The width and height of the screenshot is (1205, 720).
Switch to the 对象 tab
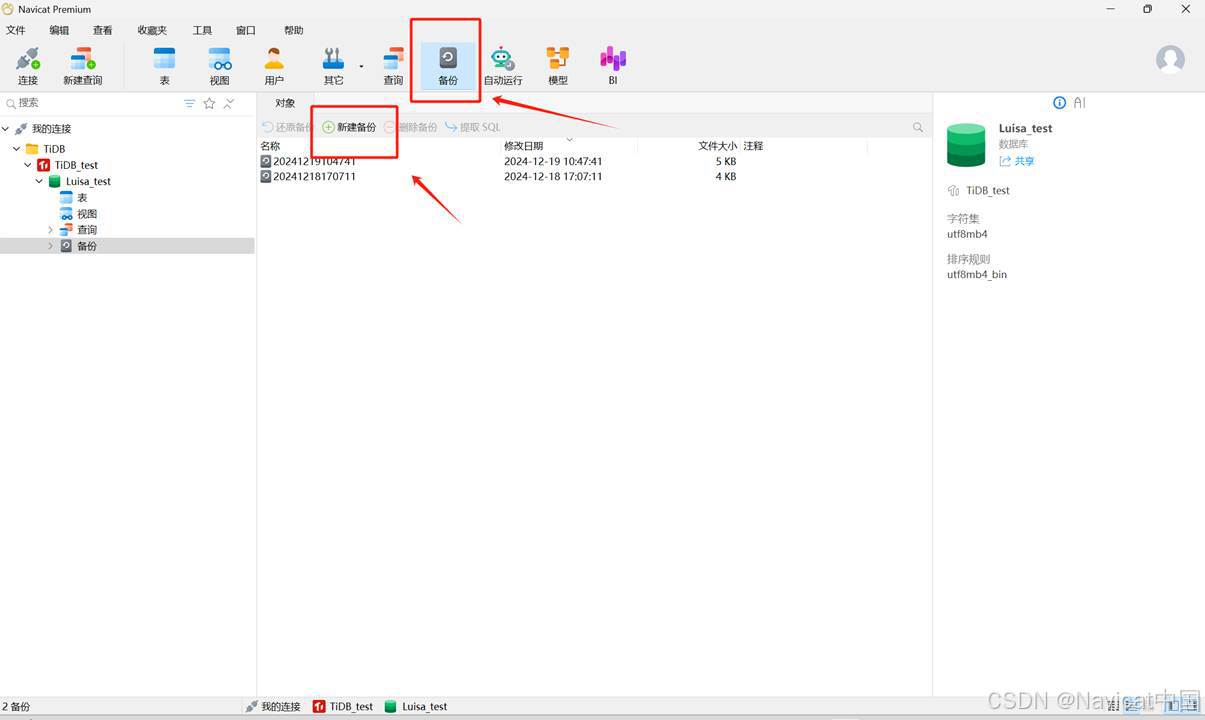[x=285, y=103]
